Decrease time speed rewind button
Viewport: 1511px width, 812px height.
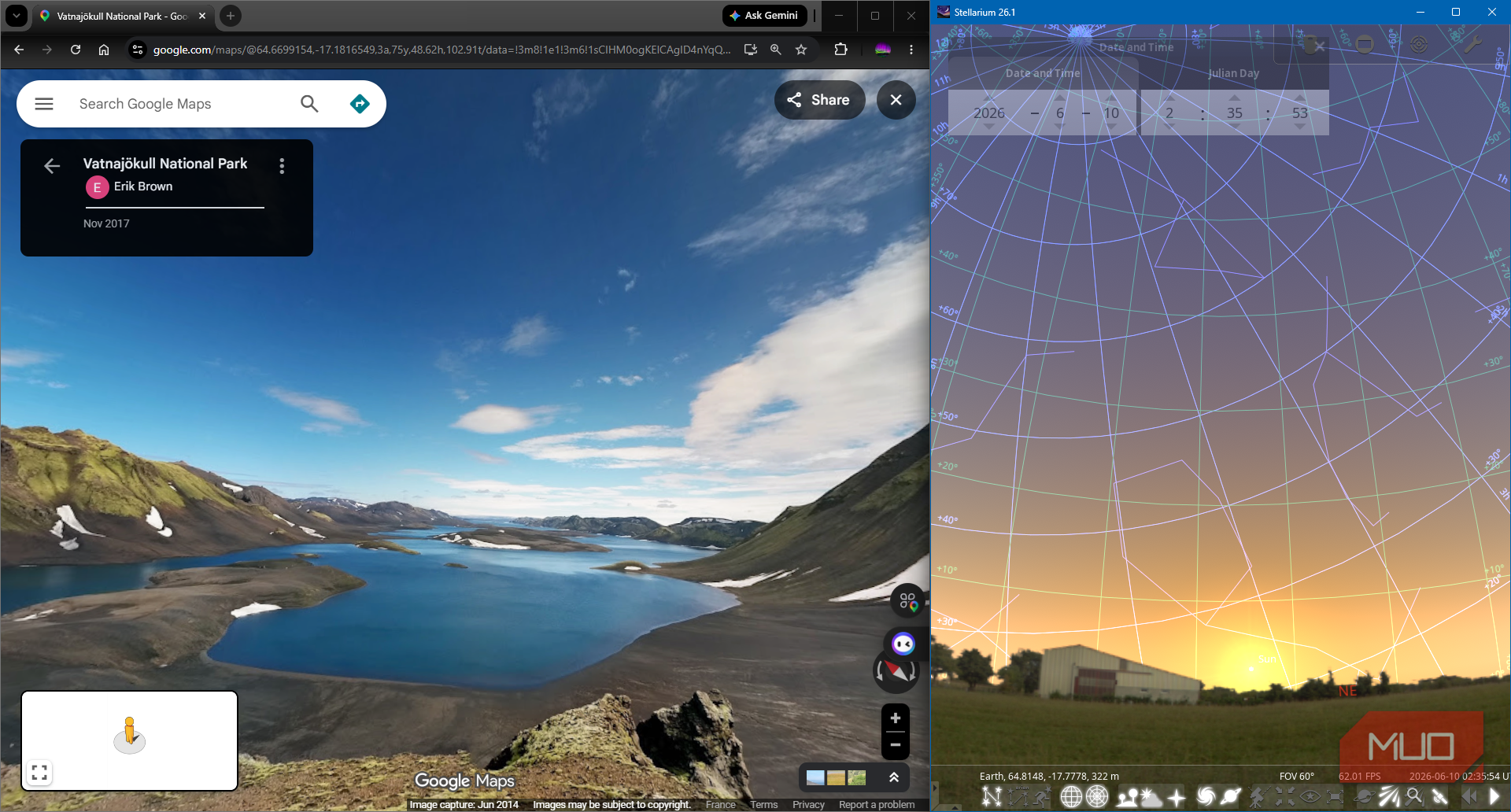tap(1469, 797)
